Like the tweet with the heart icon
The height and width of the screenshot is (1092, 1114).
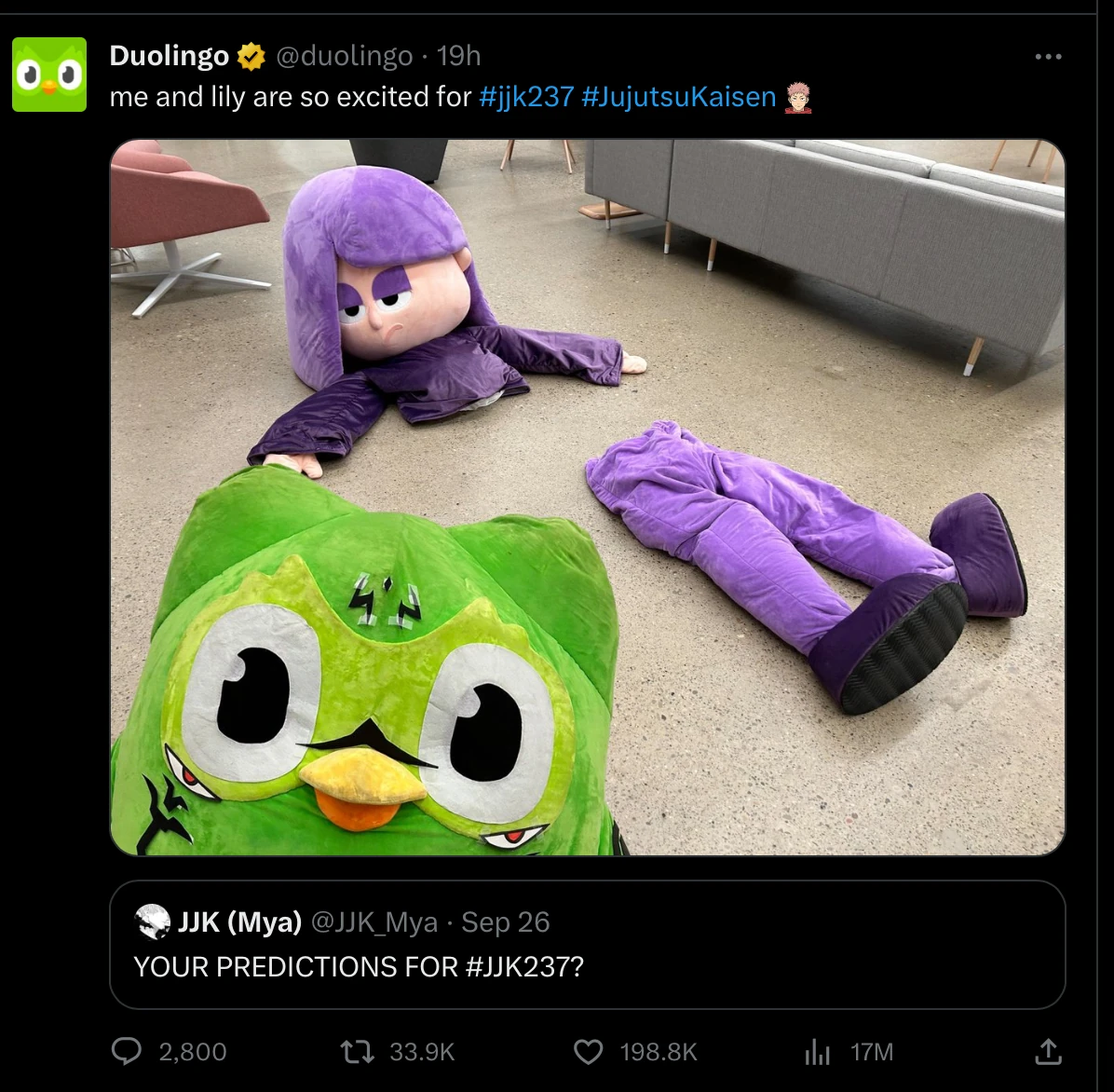pyautogui.click(x=588, y=1052)
